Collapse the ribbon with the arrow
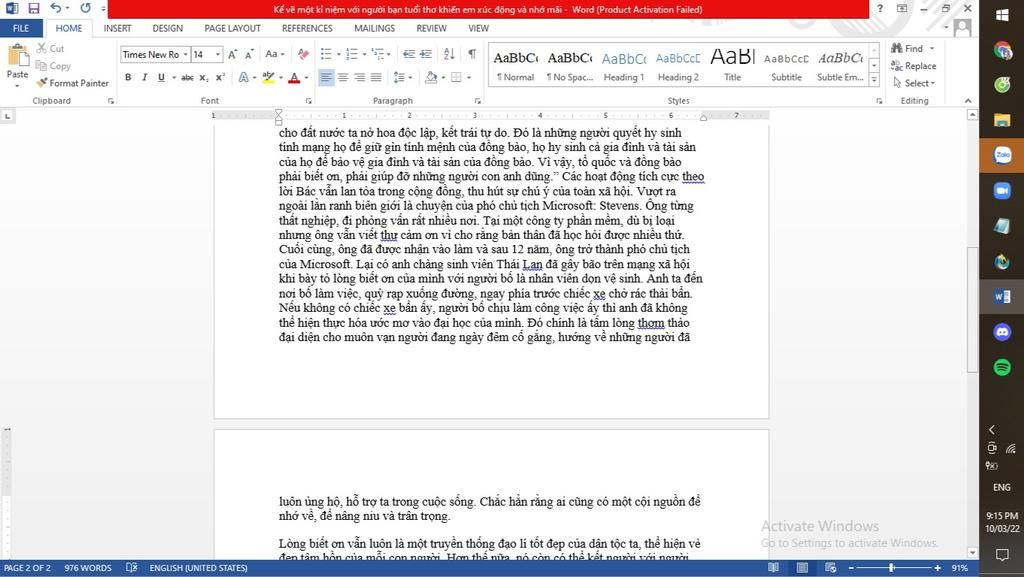The width and height of the screenshot is (1024, 577). point(968,101)
